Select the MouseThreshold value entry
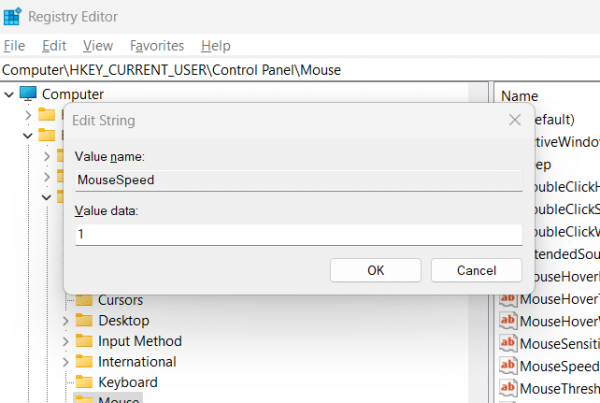600x403 pixels. click(x=559, y=389)
